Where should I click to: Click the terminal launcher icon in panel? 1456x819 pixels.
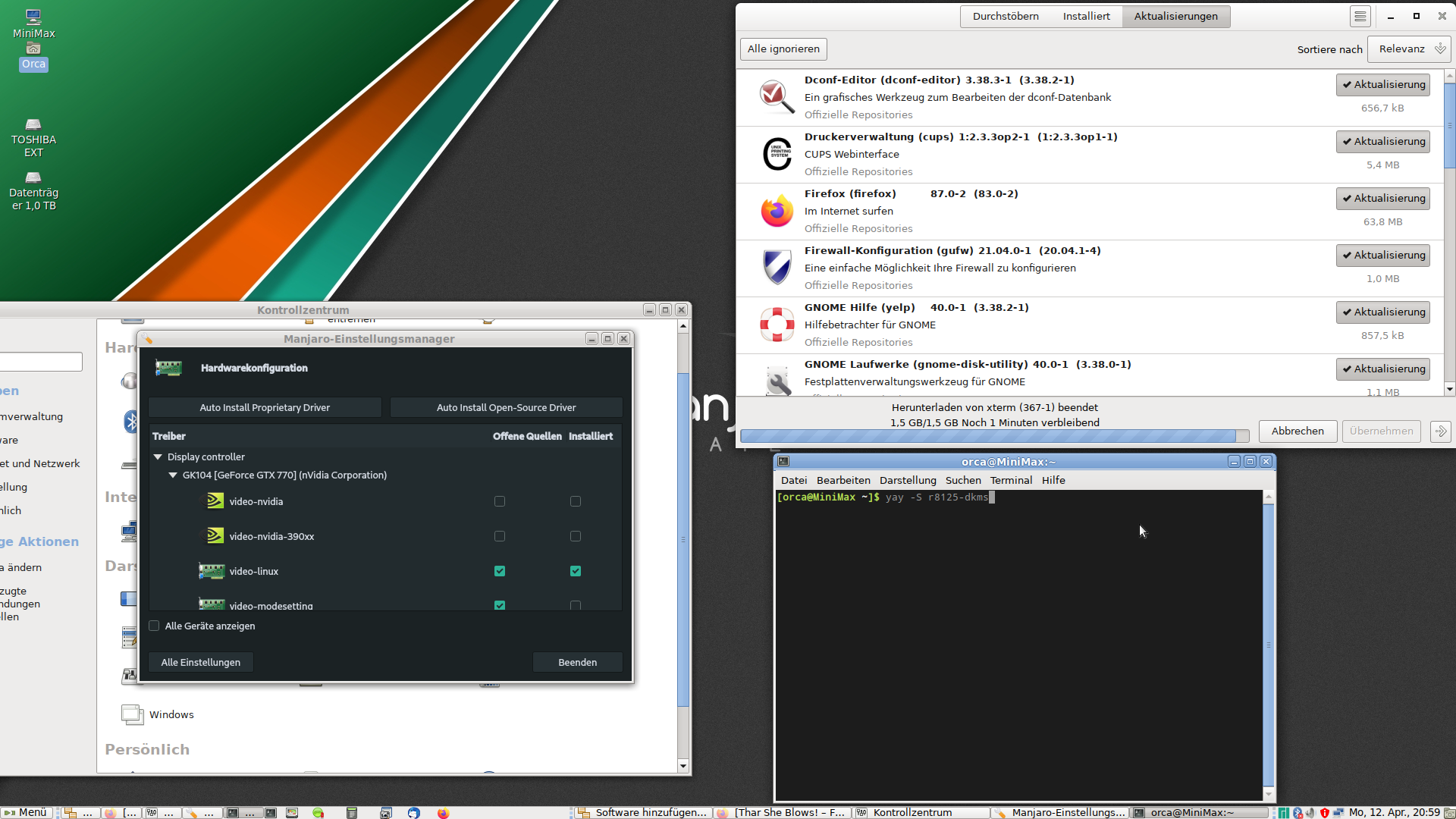pos(271,813)
